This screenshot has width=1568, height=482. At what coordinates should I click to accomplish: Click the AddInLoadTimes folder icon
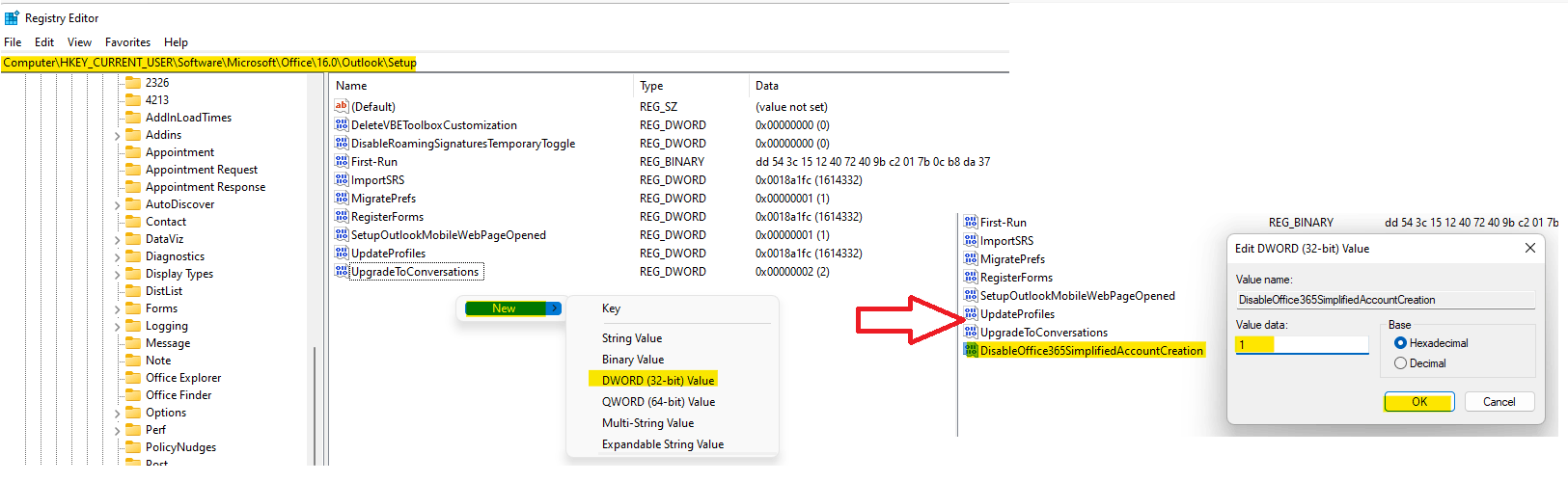tap(134, 117)
